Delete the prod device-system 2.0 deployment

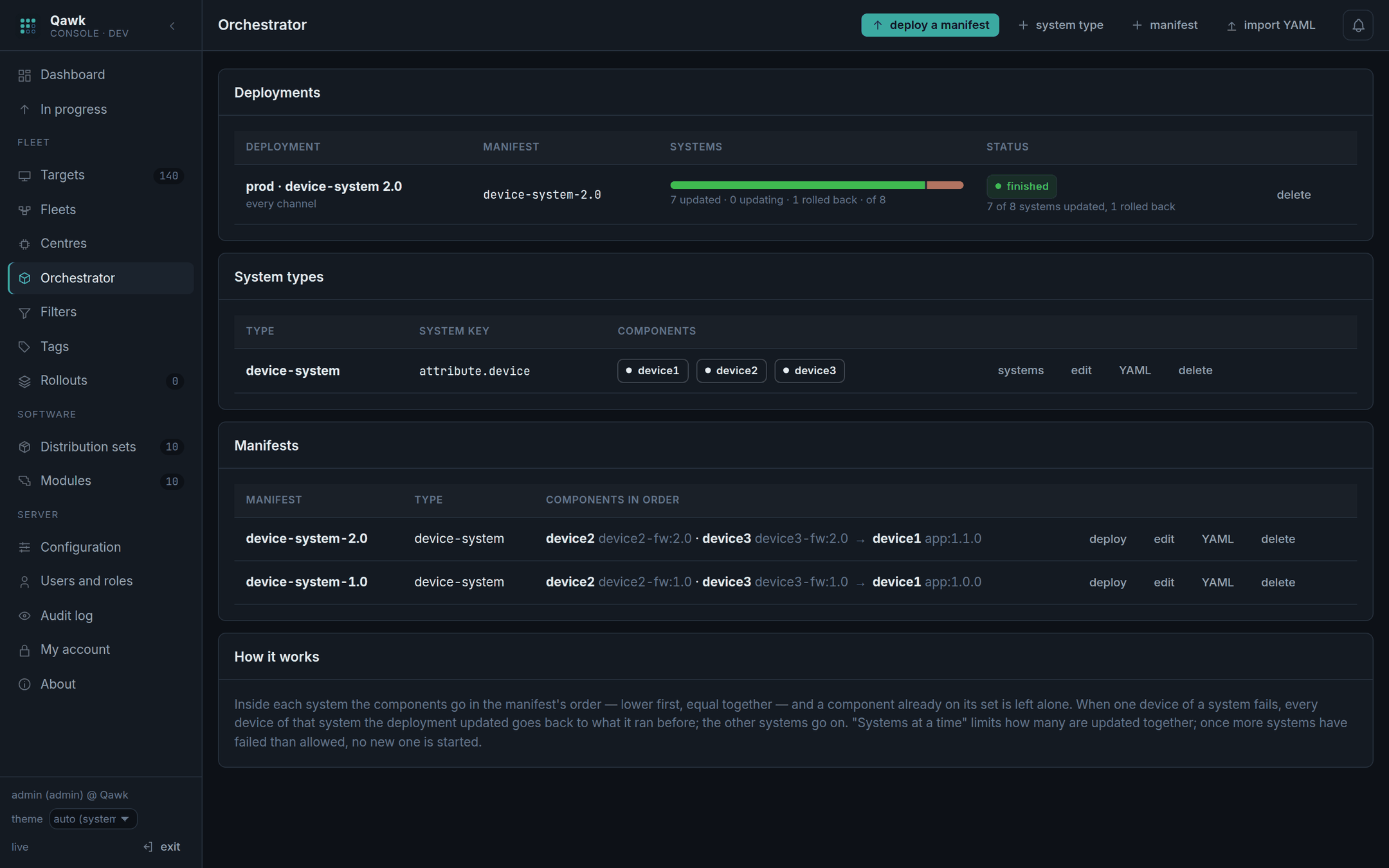click(1293, 195)
